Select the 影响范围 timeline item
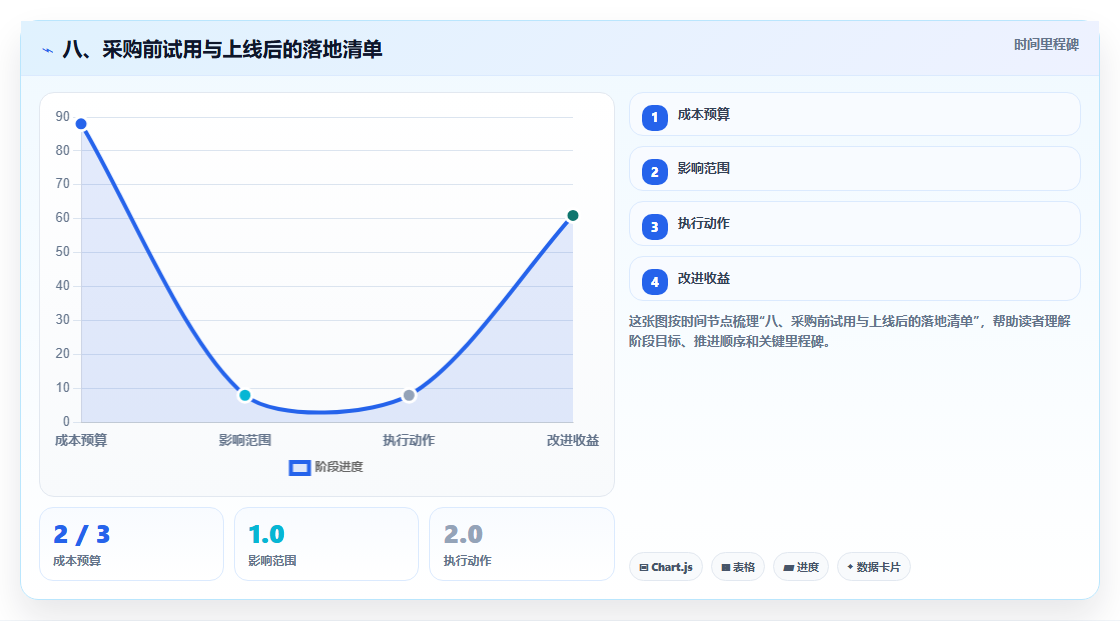The width and height of the screenshot is (1120, 621). [854, 169]
